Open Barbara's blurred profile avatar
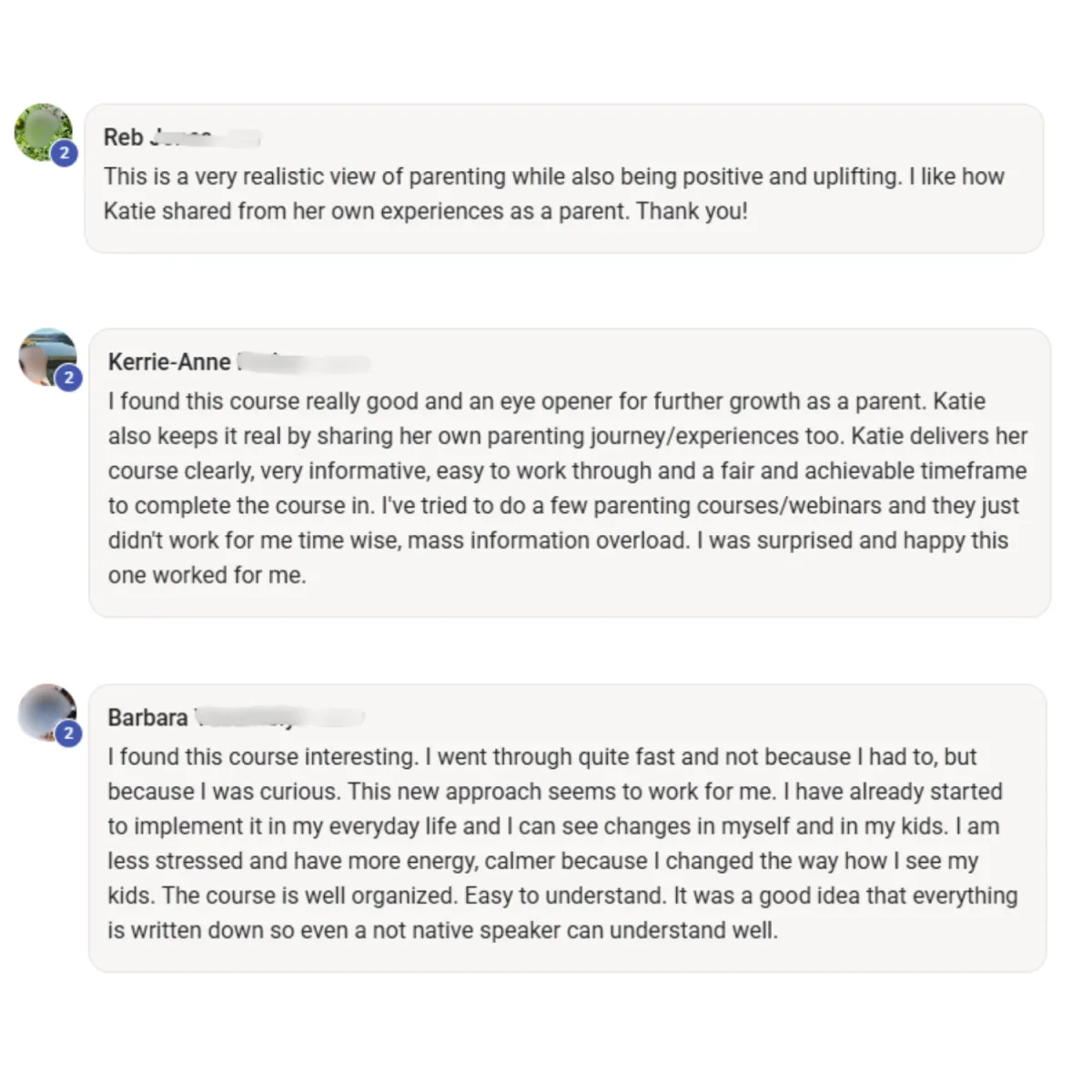 (x=47, y=713)
